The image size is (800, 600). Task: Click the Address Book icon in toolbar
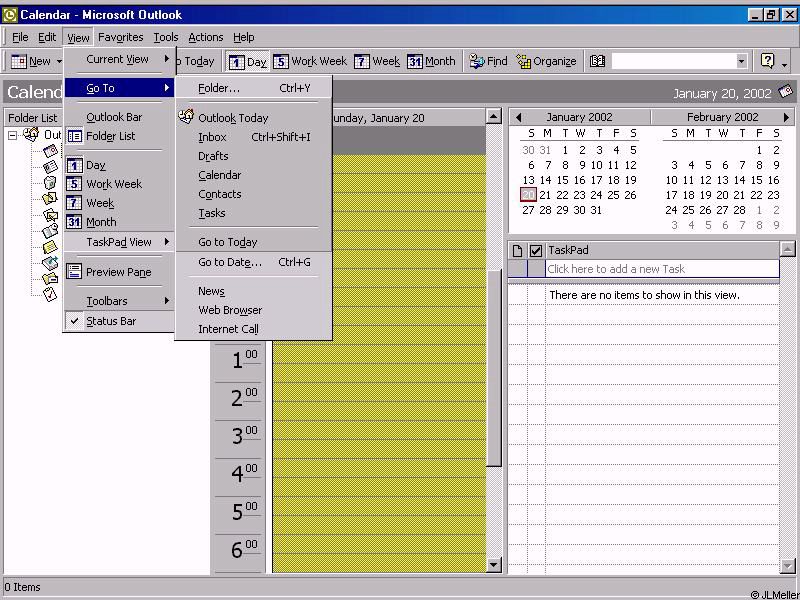[x=597, y=61]
